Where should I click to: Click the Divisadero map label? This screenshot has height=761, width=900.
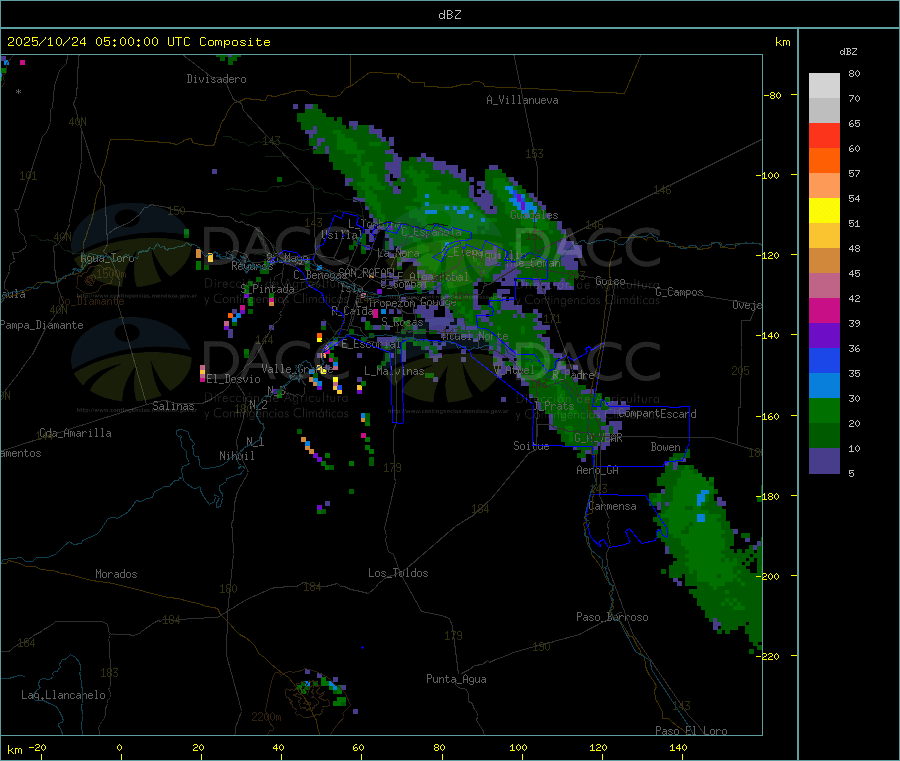[x=216, y=79]
